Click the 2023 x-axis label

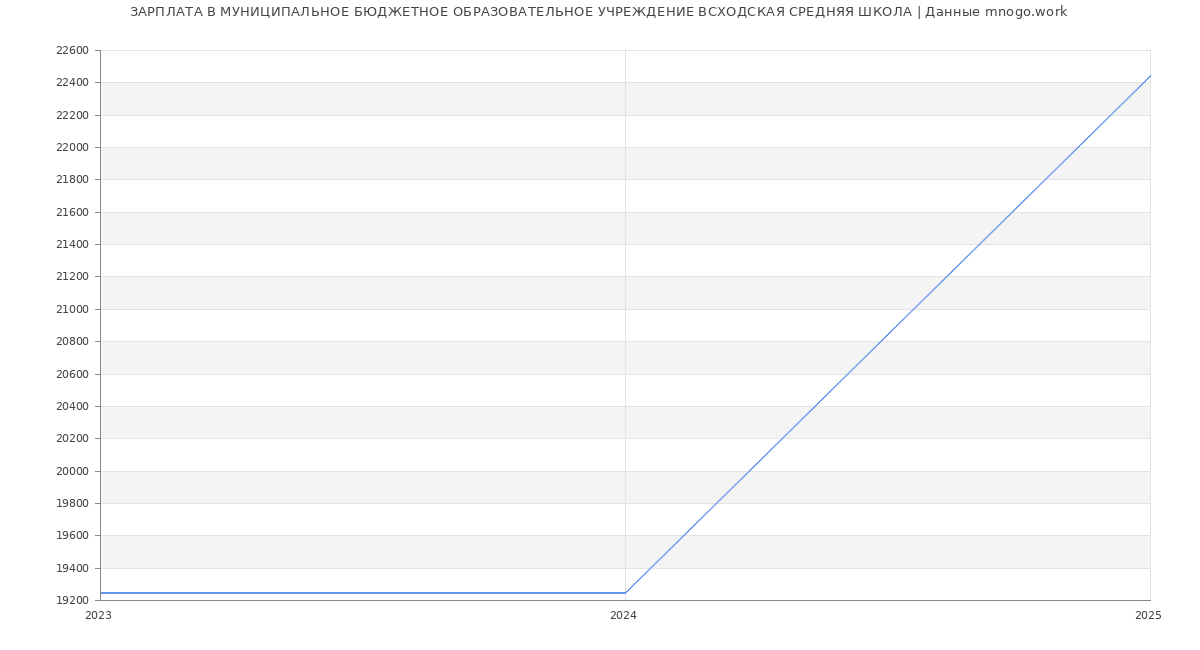(98, 616)
